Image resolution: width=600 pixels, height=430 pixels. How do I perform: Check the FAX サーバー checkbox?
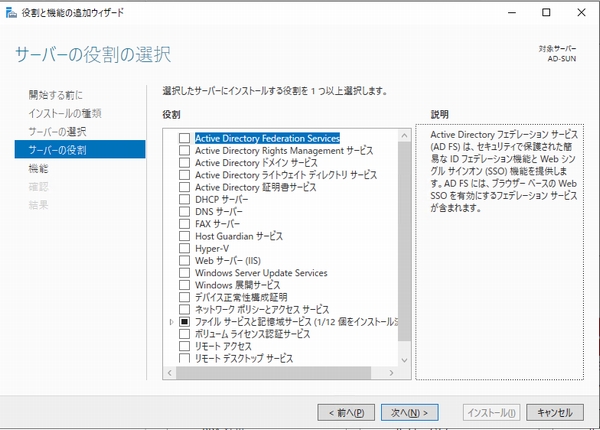click(x=184, y=224)
